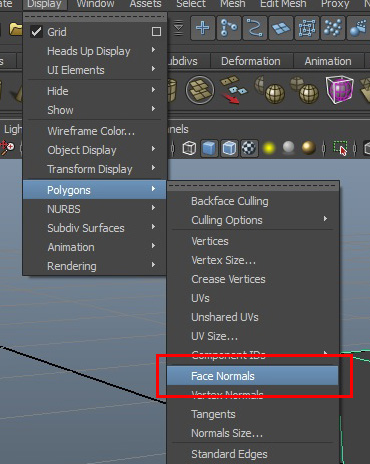Image resolution: width=370 pixels, height=464 pixels.
Task: Toggle the checkered textured display icon
Action: (249, 148)
